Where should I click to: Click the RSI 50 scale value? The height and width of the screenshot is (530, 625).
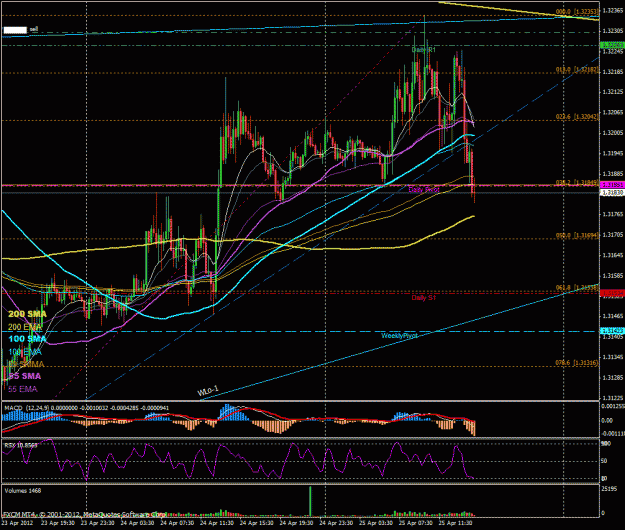604,461
